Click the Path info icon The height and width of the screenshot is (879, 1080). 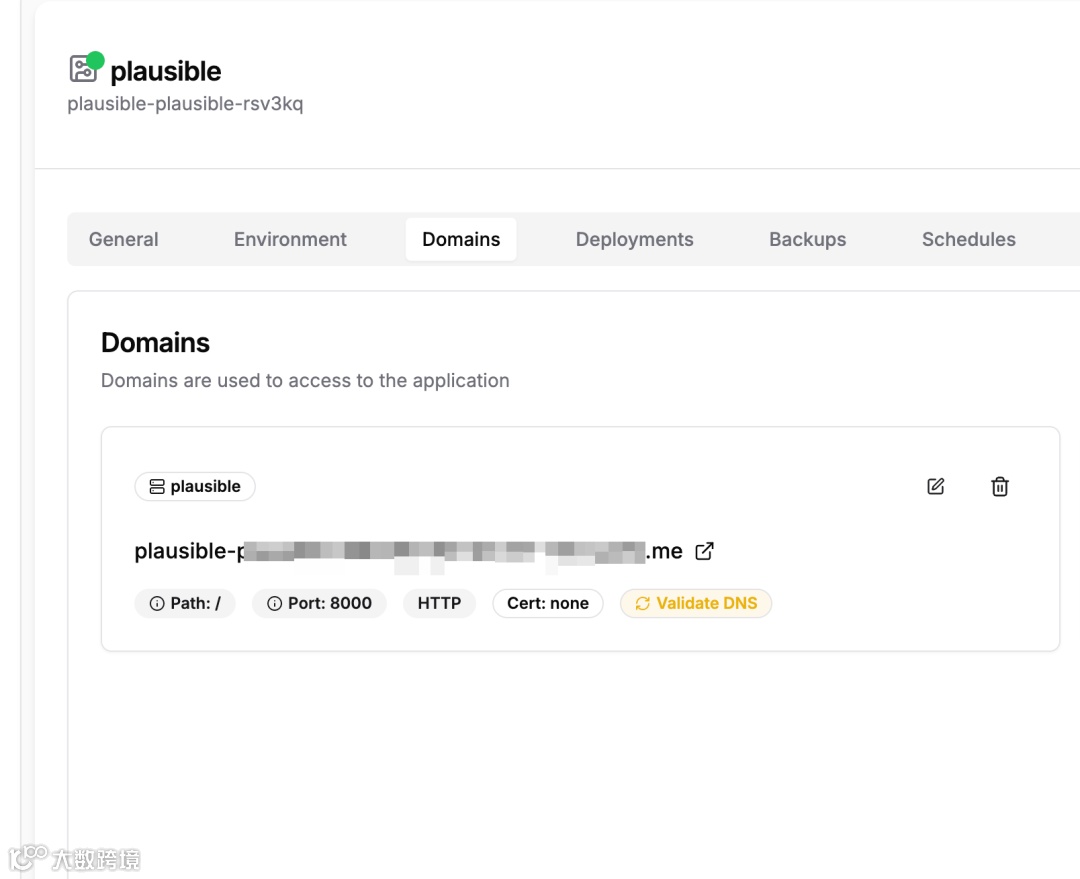(x=157, y=603)
